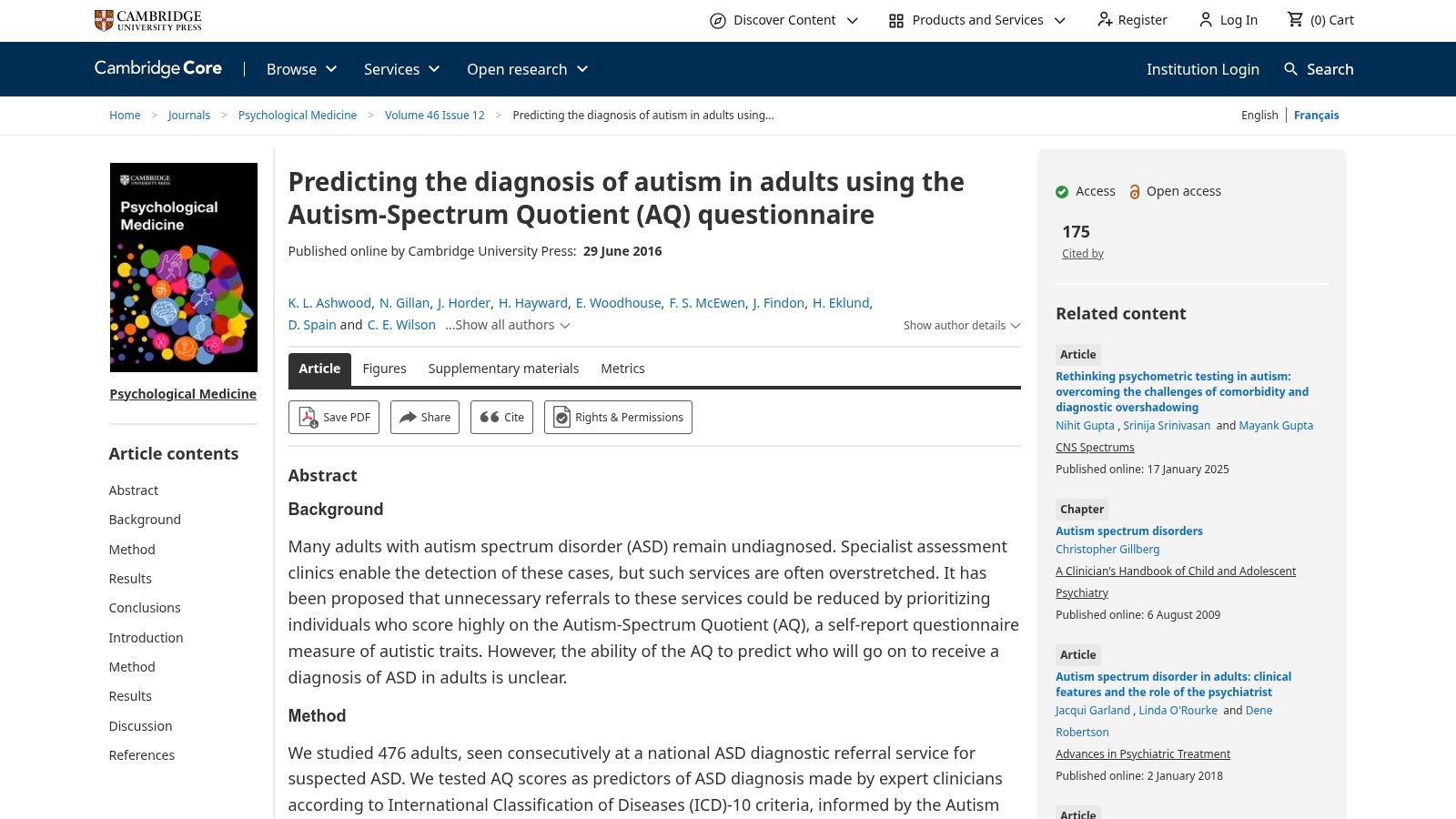Click the Share icon
This screenshot has width=1456, height=819.
406,417
